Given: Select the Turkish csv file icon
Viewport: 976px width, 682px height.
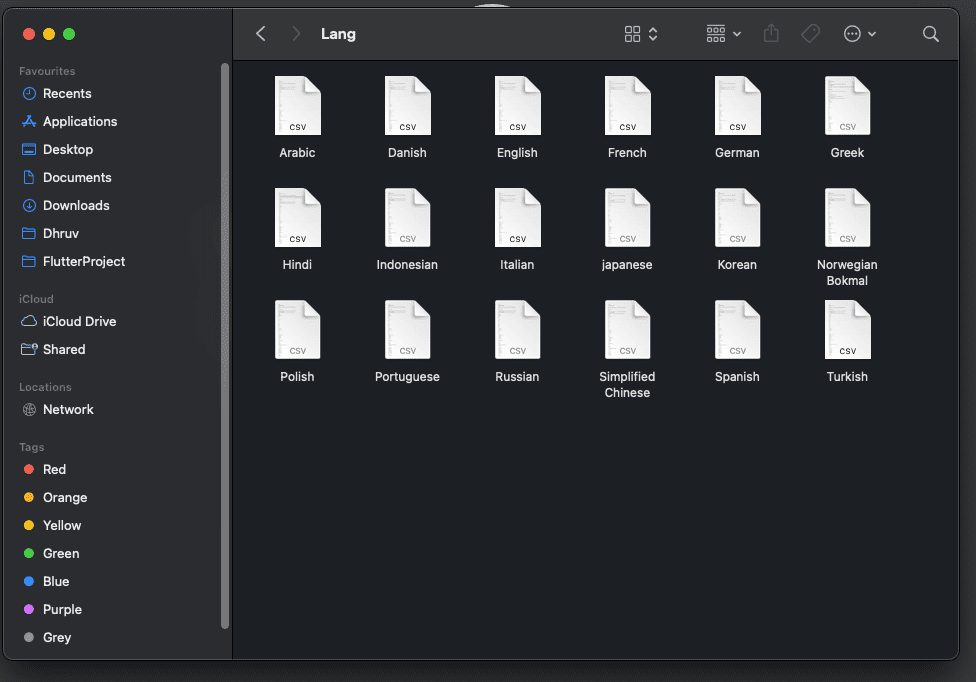Looking at the screenshot, I should pos(847,330).
